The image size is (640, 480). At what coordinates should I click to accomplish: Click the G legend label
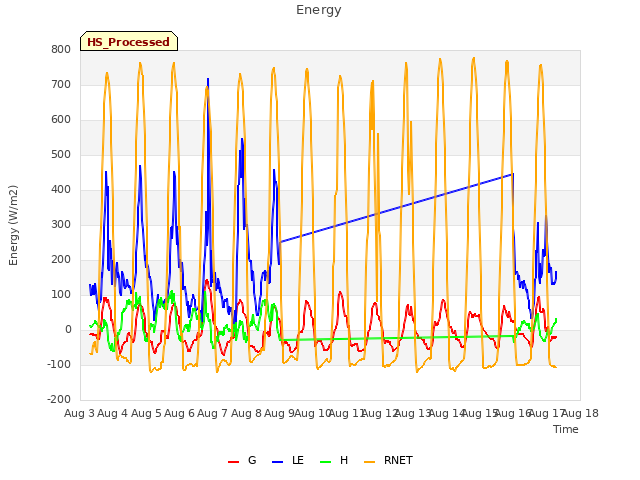(x=252, y=460)
